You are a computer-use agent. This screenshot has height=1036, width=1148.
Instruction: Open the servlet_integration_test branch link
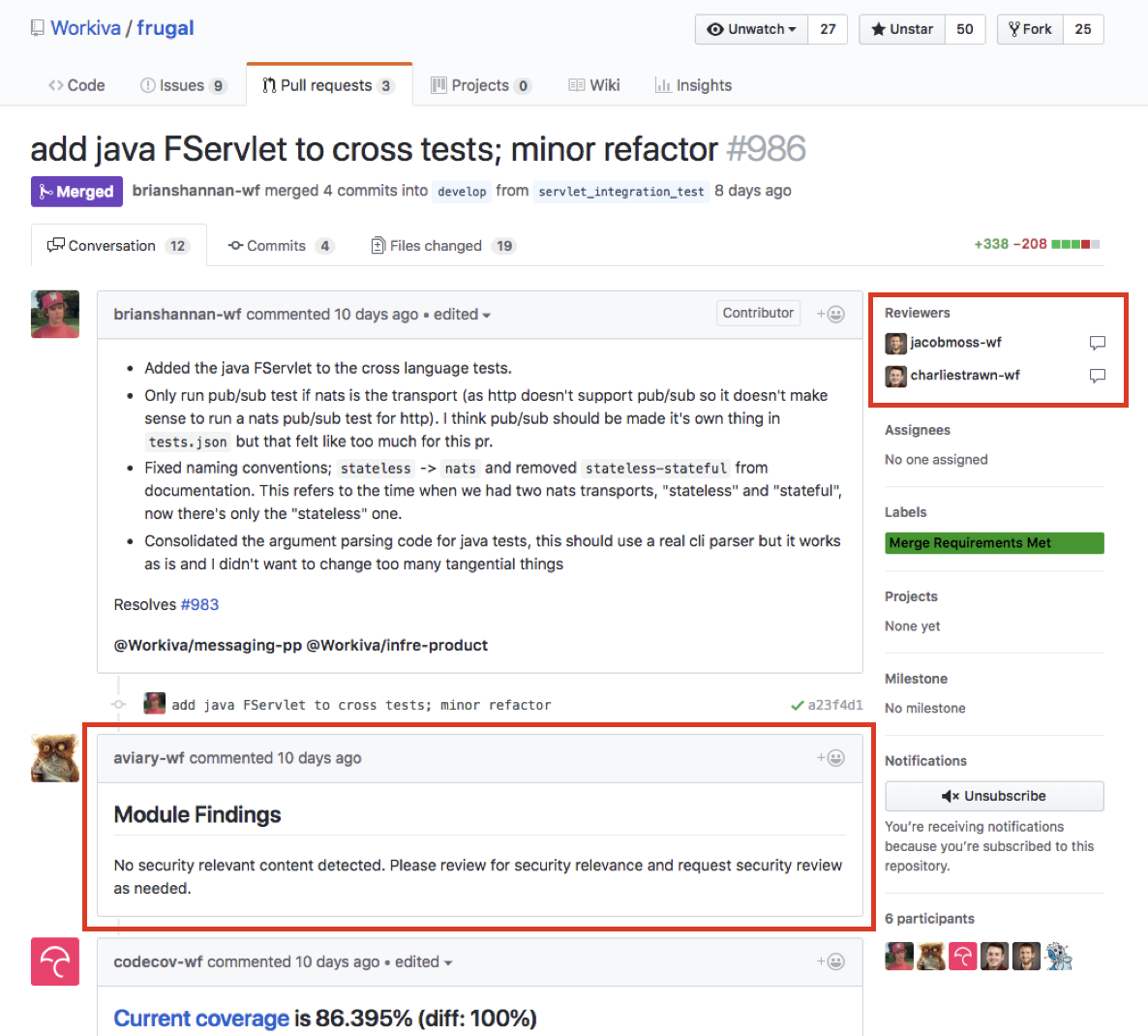620,192
